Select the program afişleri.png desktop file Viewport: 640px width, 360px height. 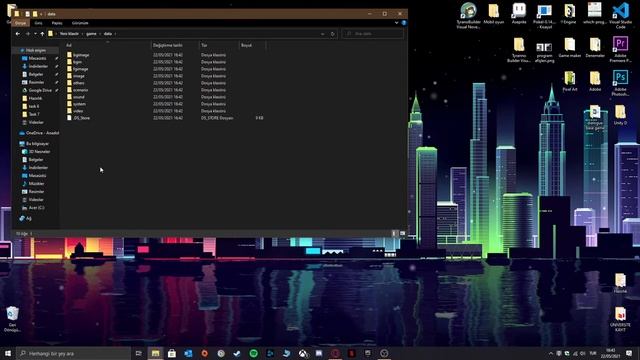click(x=544, y=52)
